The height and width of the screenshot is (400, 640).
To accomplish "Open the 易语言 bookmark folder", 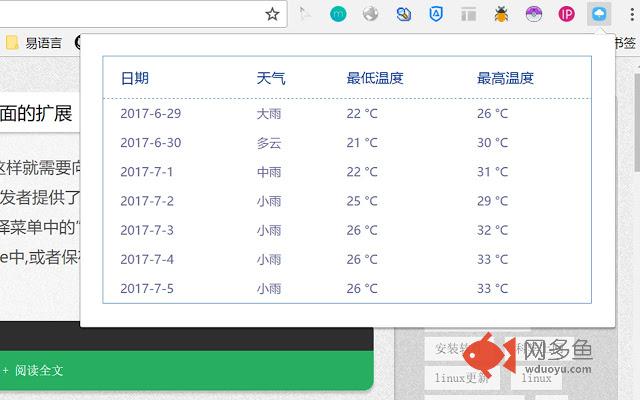I will (x=34, y=43).
